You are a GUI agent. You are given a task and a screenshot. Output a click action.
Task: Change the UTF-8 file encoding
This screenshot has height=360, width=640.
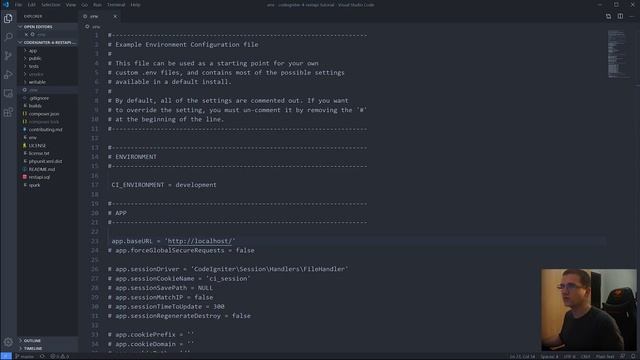click(569, 356)
